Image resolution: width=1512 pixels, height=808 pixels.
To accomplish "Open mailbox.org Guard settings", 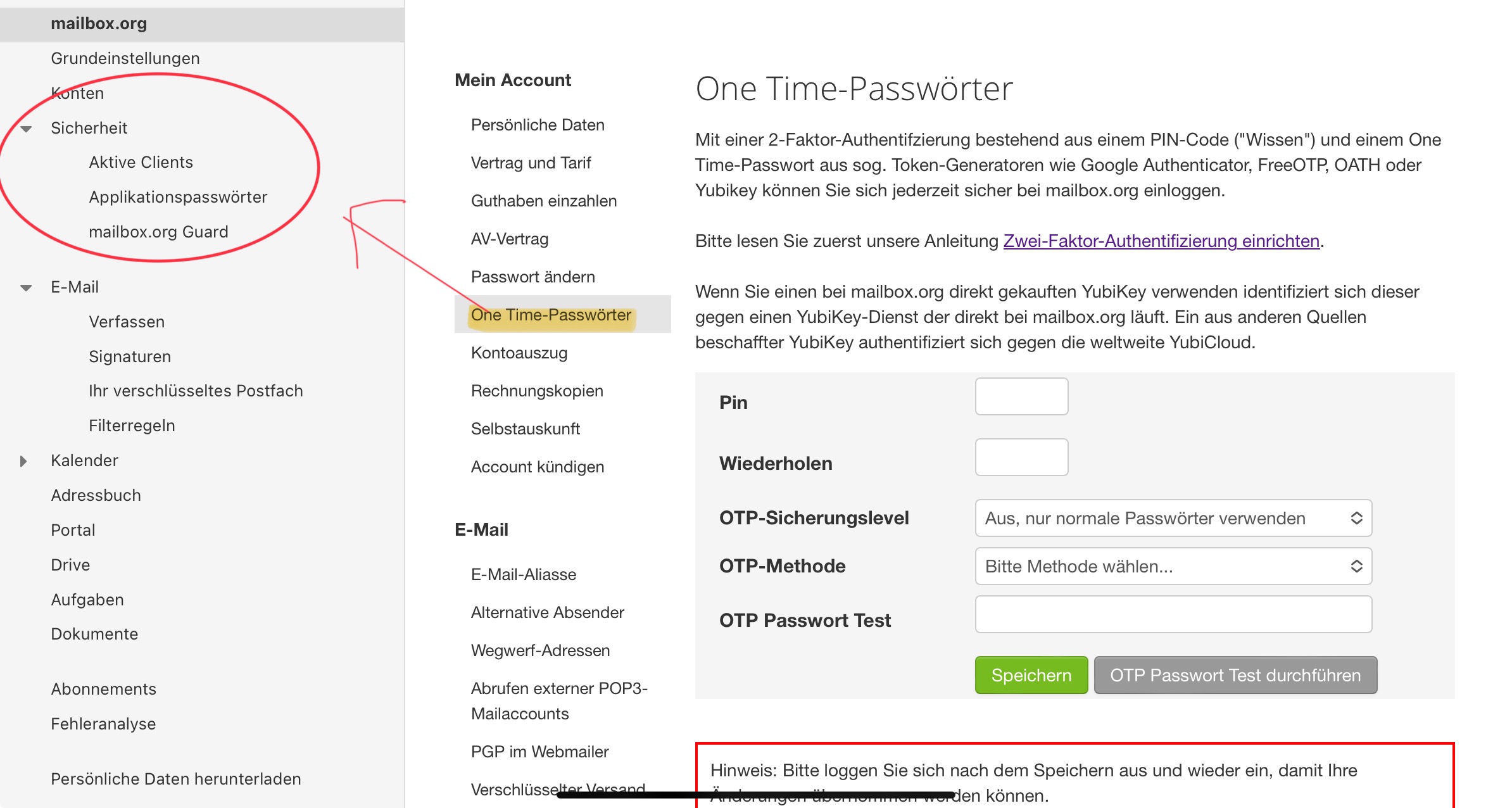I will pyautogui.click(x=158, y=232).
